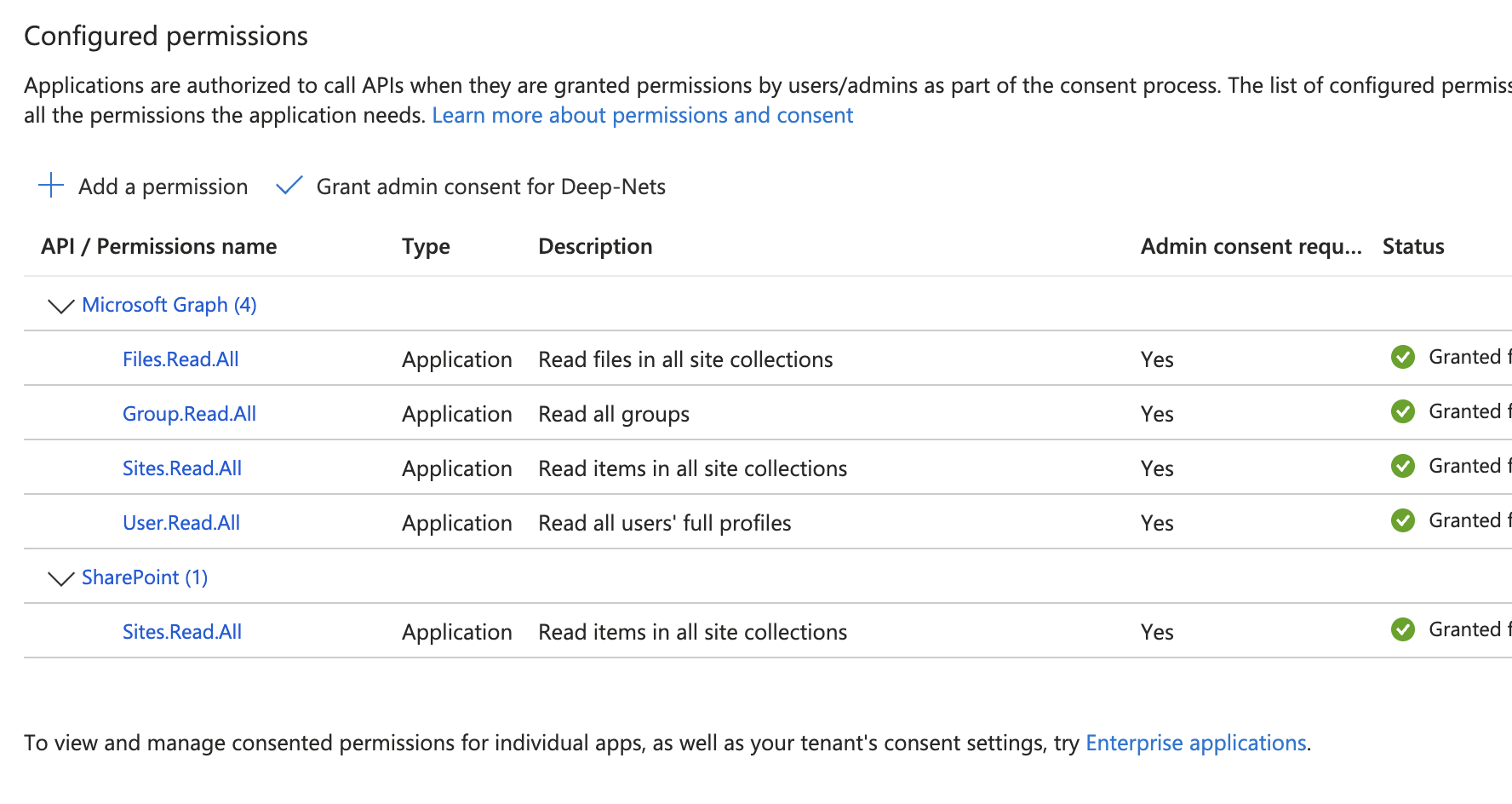Image resolution: width=1512 pixels, height=804 pixels.
Task: Click the plus icon for Add a permission
Action: (51, 186)
